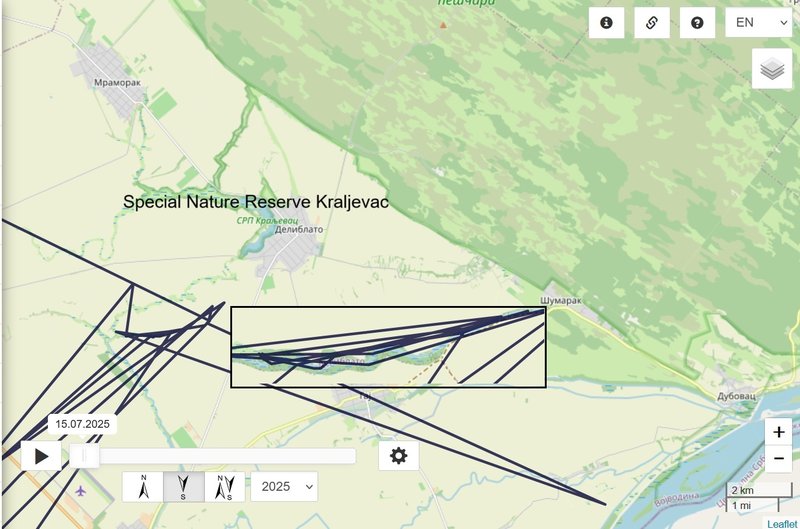Open the help question-mark button
This screenshot has height=529, width=800.
[x=697, y=22]
